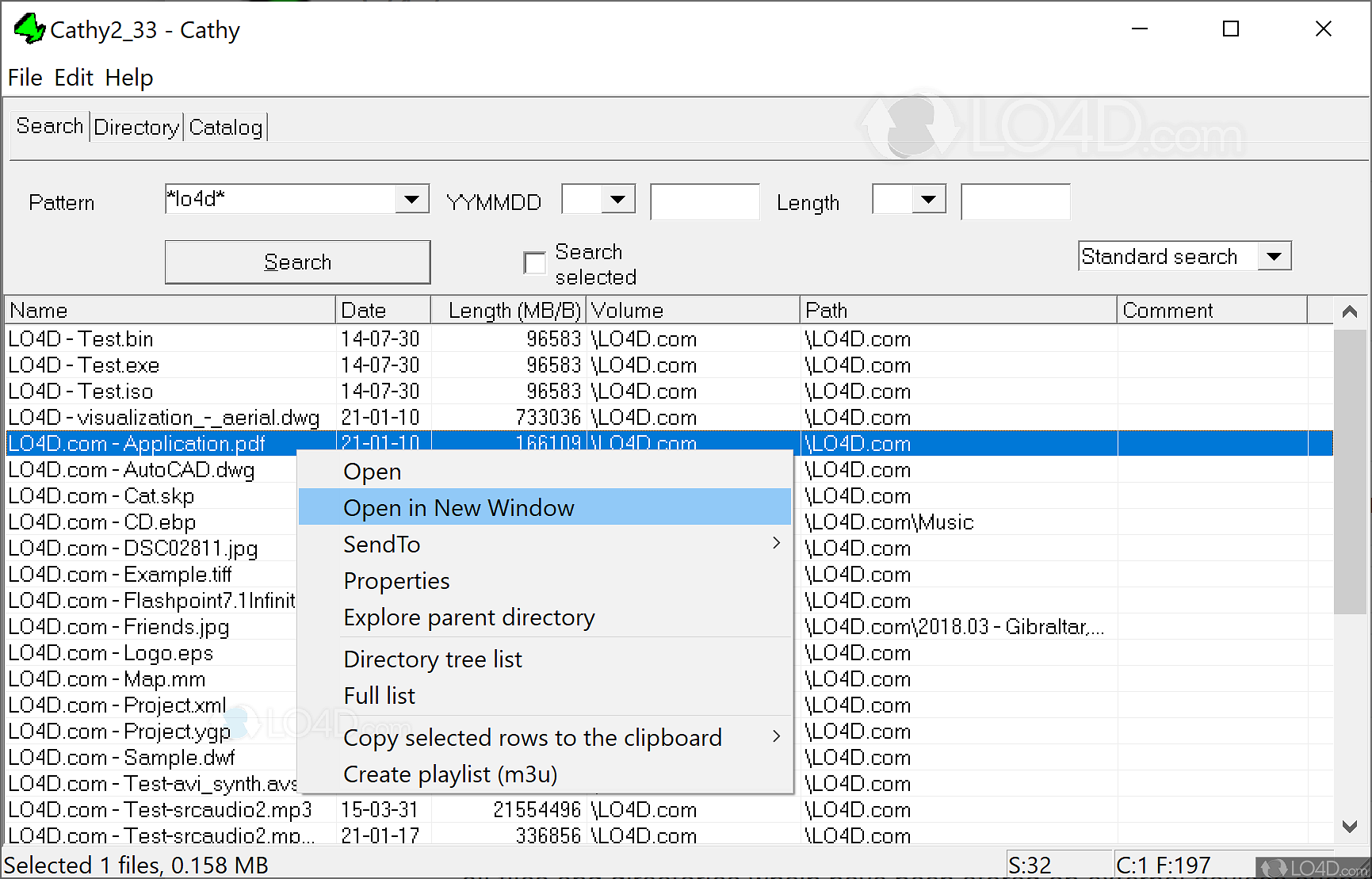Expand the Pattern combo box dropdown
This screenshot has width=1372, height=879.
411,199
